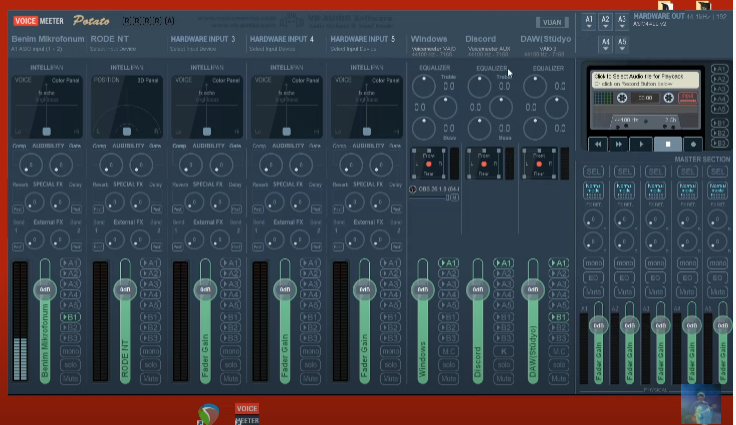Disable A1 routing on Windows strip
736x425 pixels.
pos(448,263)
